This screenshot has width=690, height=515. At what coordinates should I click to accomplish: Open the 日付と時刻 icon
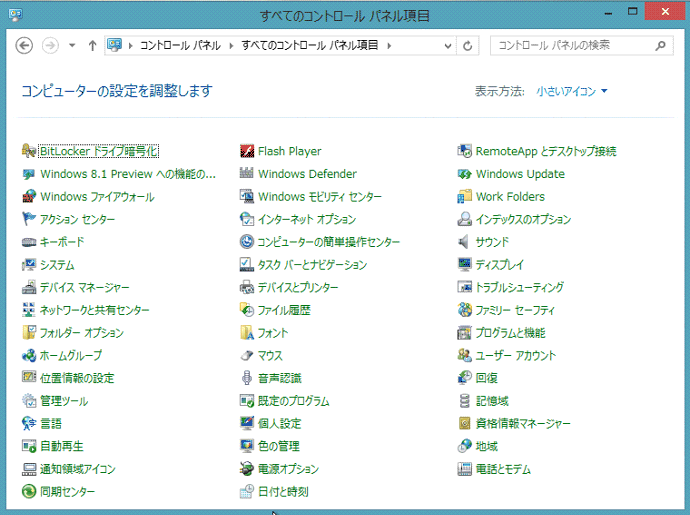[247, 491]
